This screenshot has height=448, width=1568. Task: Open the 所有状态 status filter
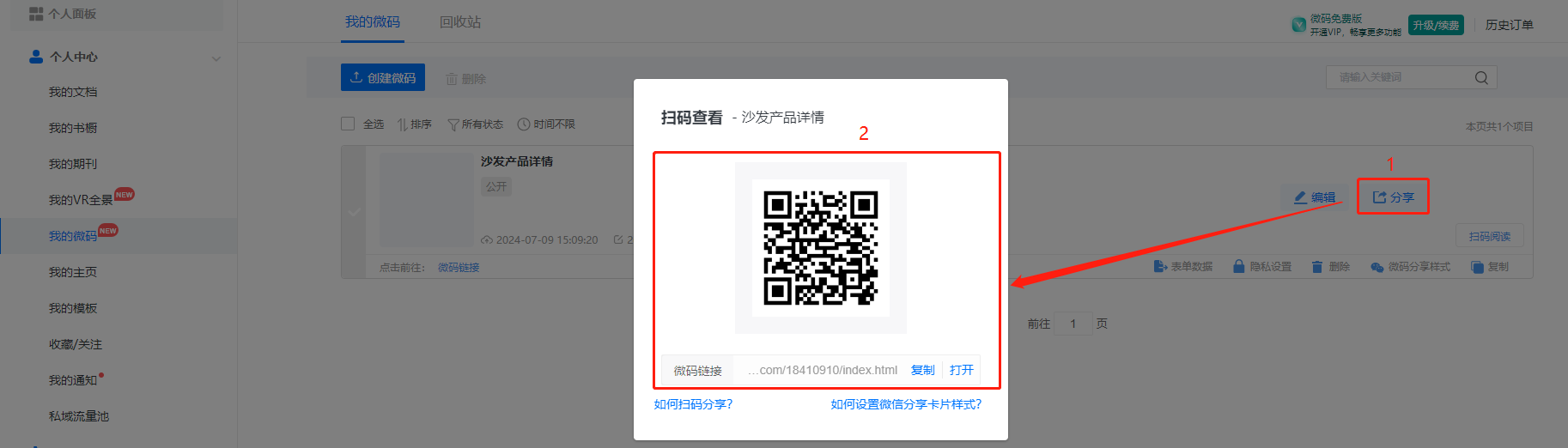click(x=475, y=124)
